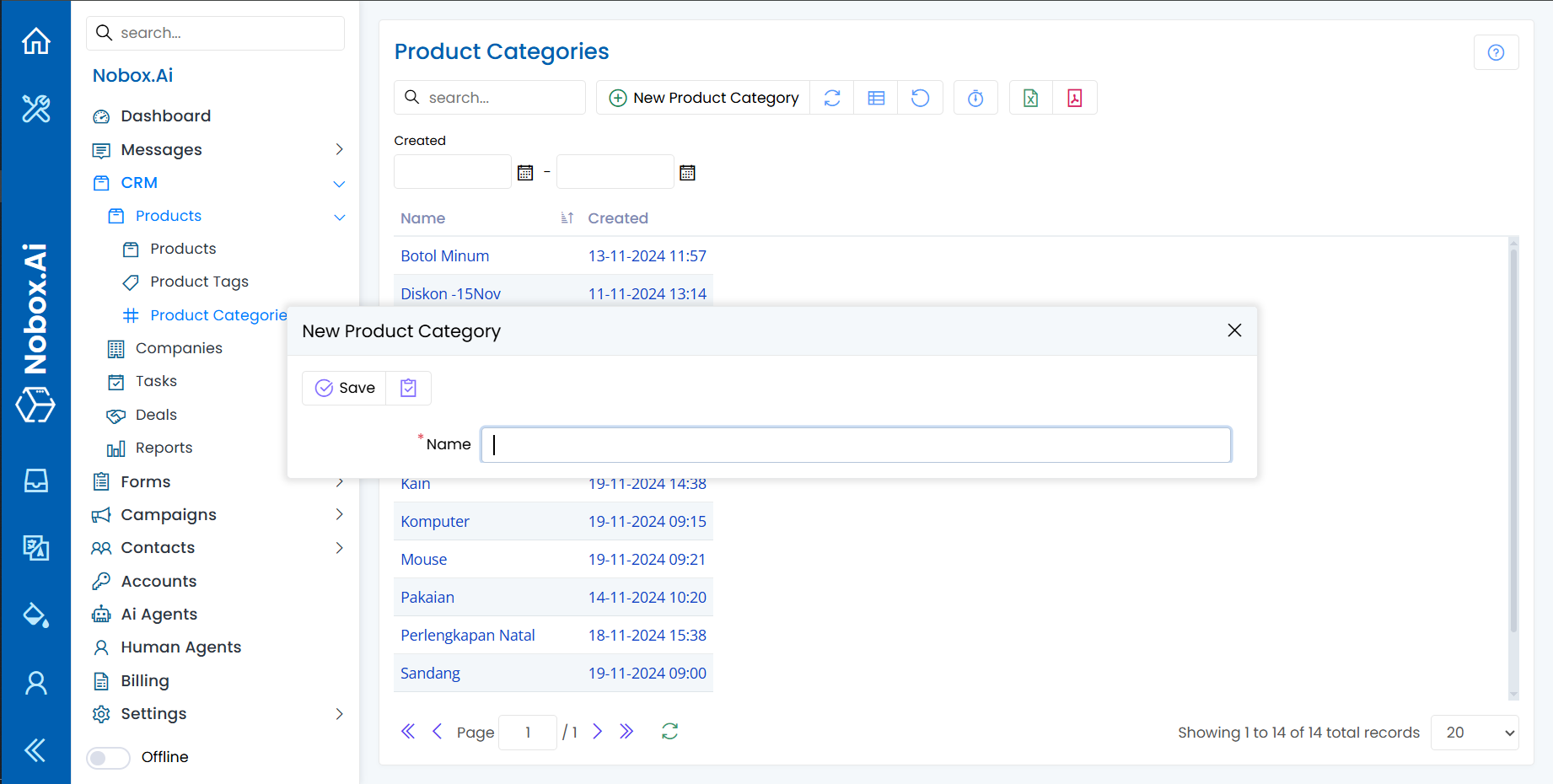Close the New Product Category dialog
Viewport: 1553px width, 784px height.
1234,330
